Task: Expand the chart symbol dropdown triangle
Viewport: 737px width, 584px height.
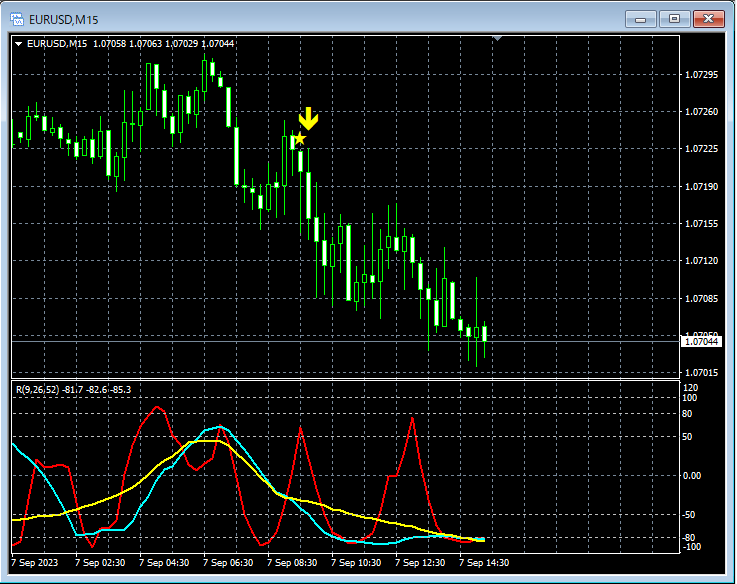Action: [18, 44]
